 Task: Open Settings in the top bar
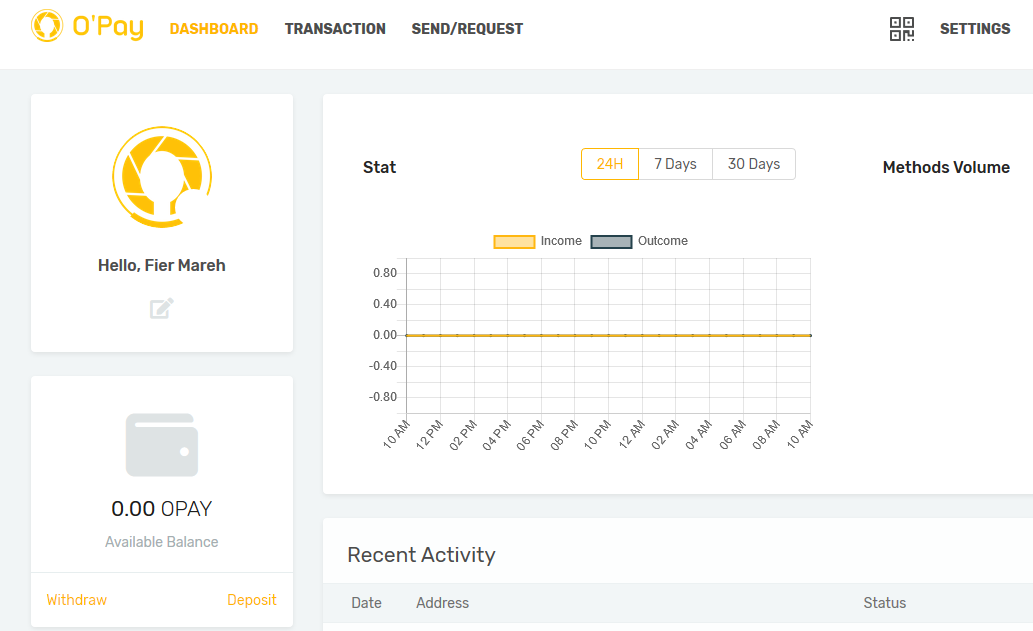click(975, 29)
